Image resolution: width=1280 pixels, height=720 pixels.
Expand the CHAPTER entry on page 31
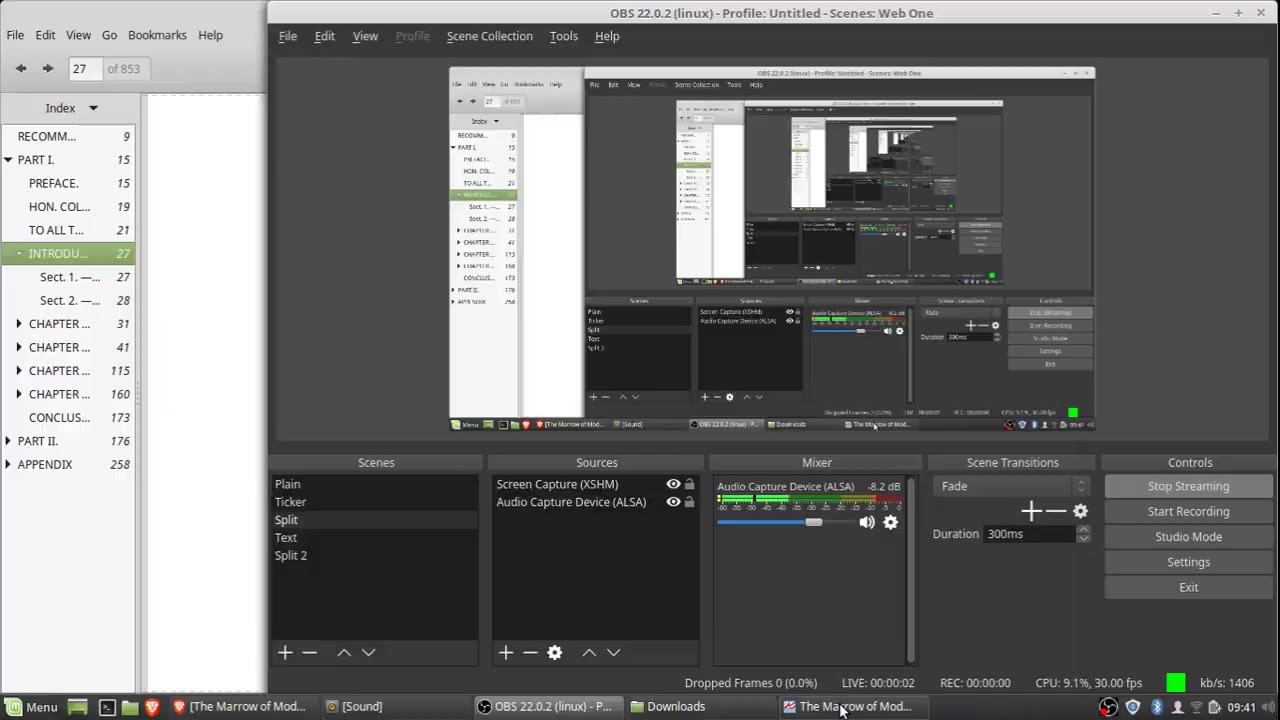coord(19,324)
